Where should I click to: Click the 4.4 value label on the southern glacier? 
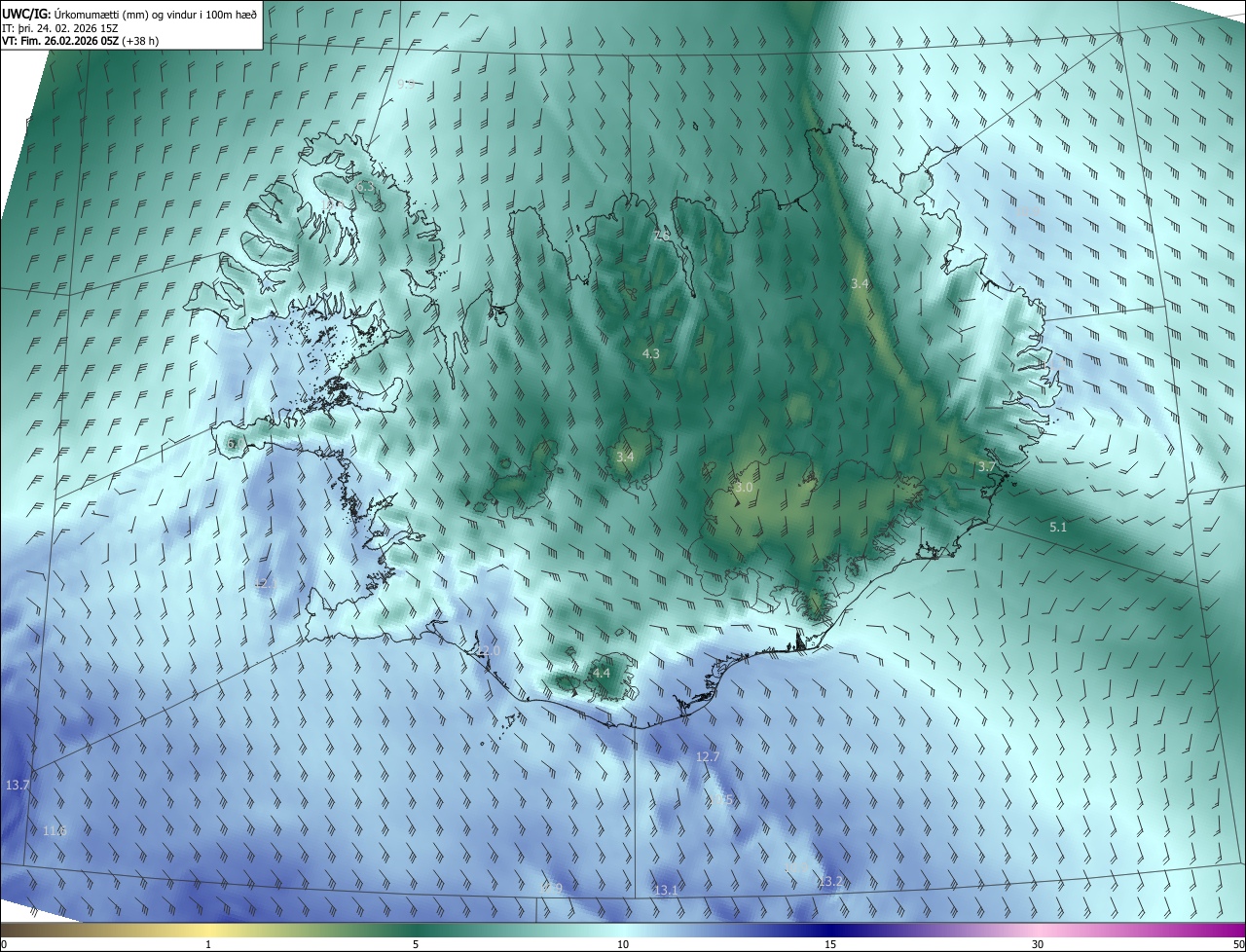point(602,674)
